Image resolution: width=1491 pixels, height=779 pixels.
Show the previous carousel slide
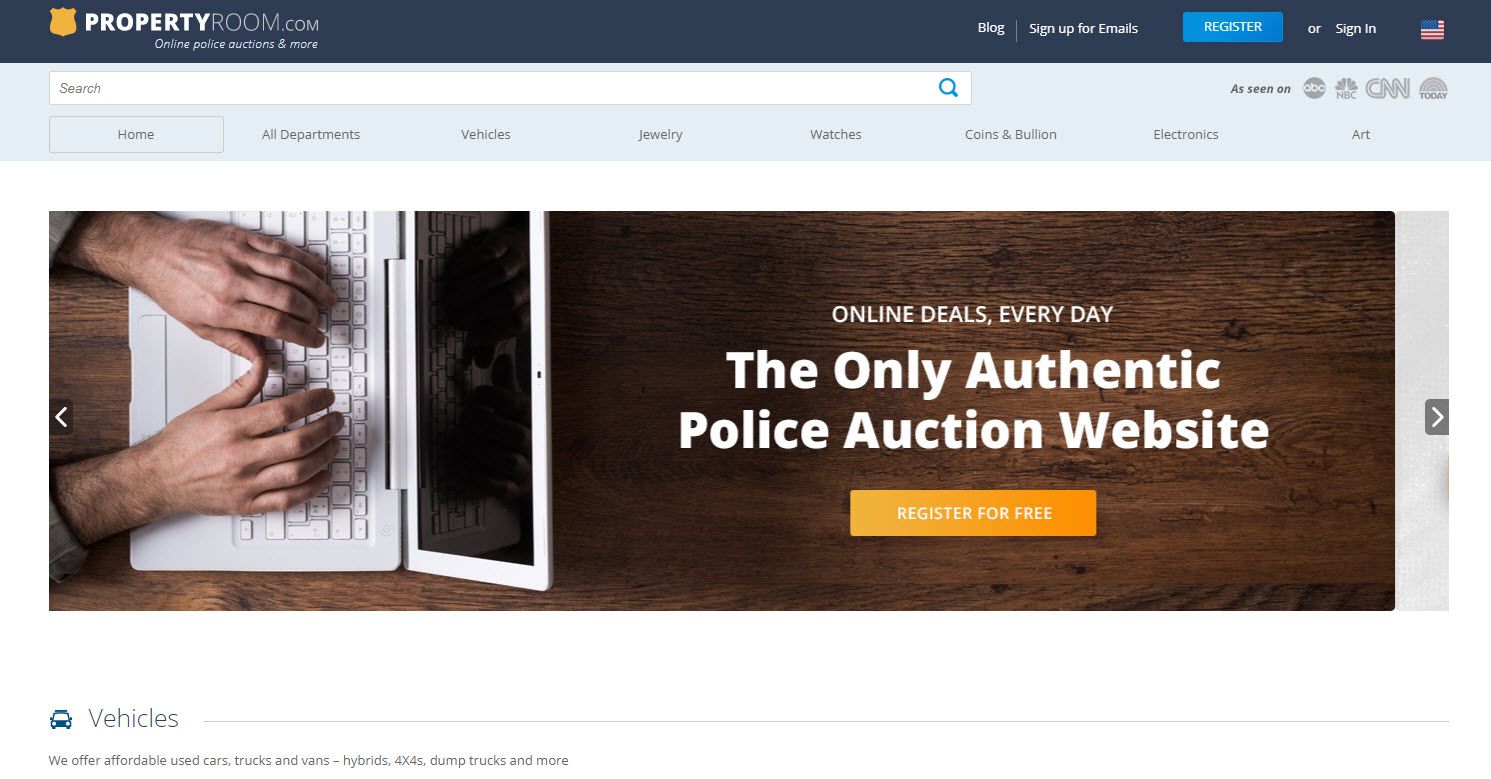pos(61,417)
